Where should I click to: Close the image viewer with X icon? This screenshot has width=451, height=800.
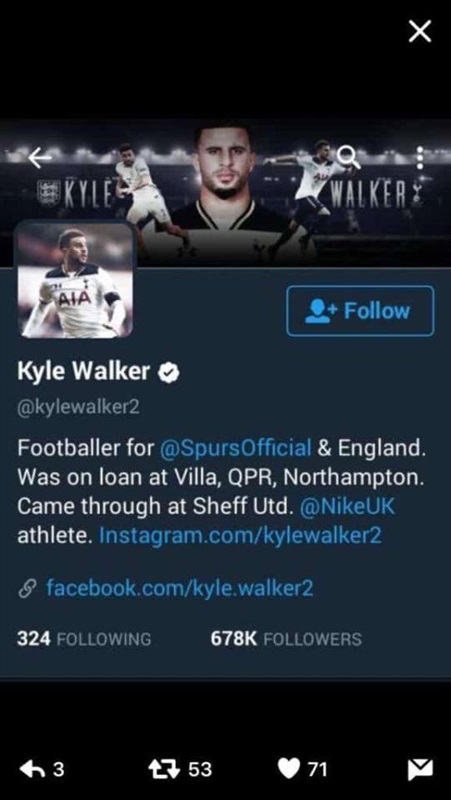(x=420, y=32)
